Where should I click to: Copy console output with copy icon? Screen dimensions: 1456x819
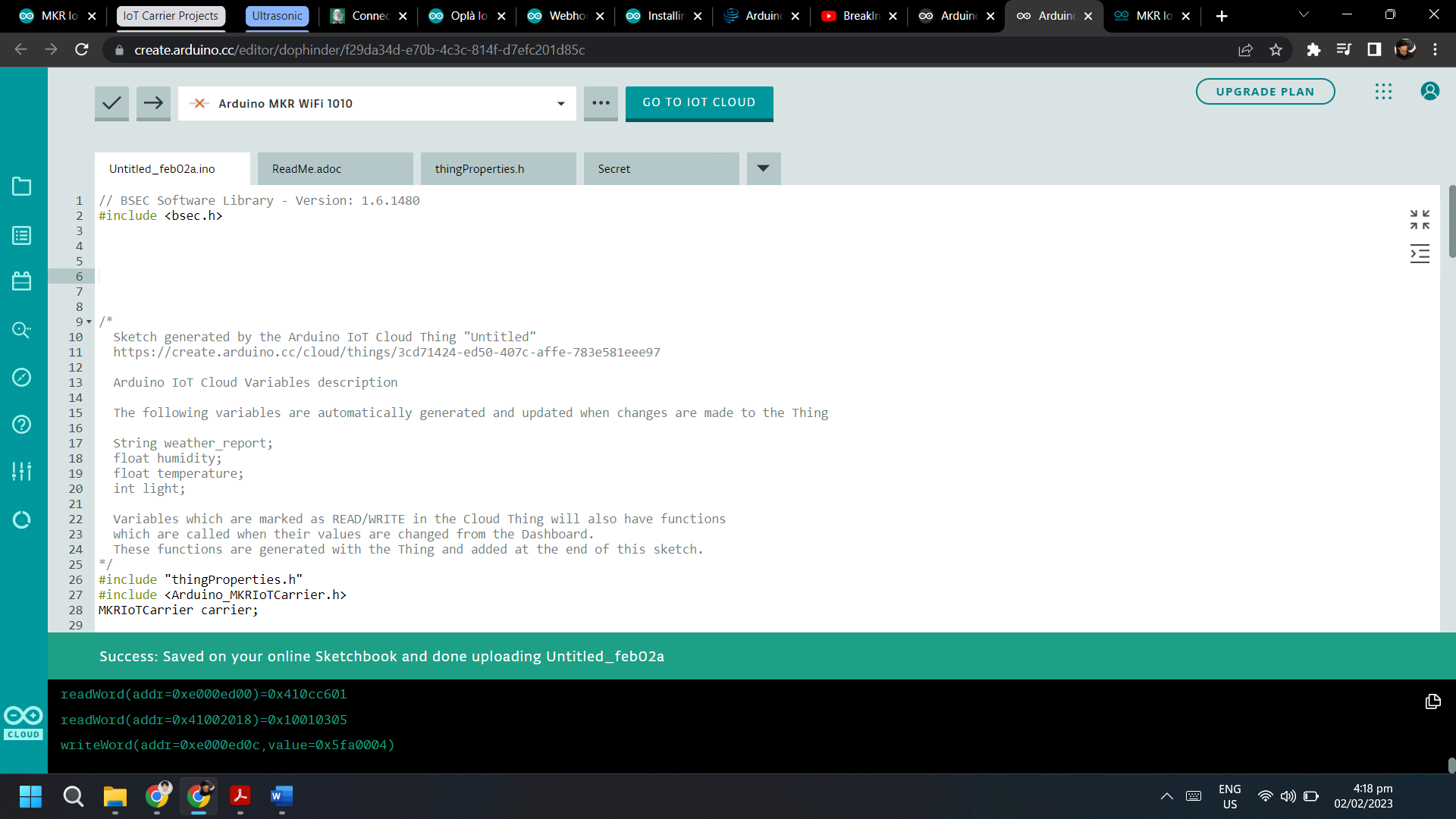1432,701
